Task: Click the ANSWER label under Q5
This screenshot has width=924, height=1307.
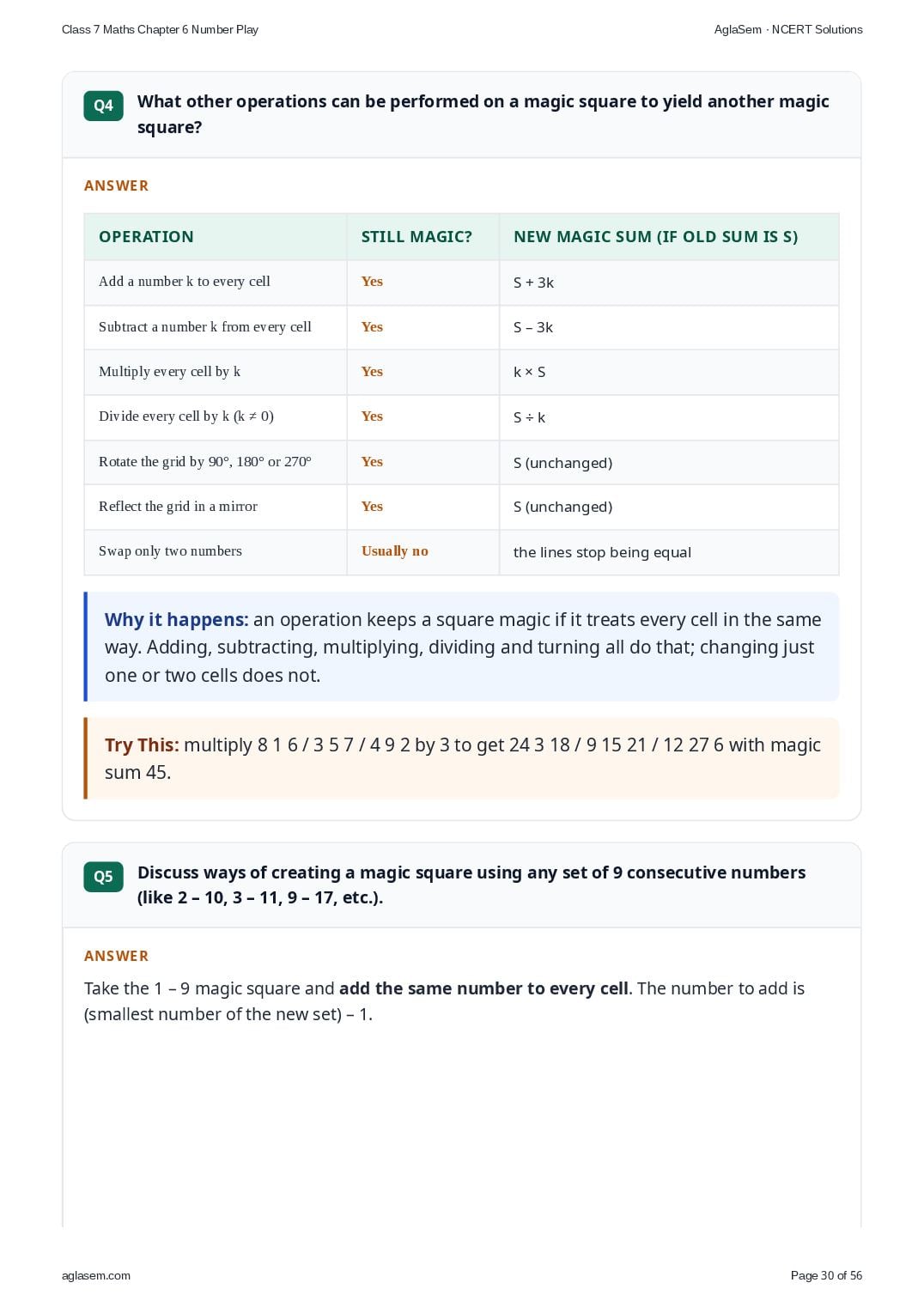Action: pyautogui.click(x=117, y=956)
